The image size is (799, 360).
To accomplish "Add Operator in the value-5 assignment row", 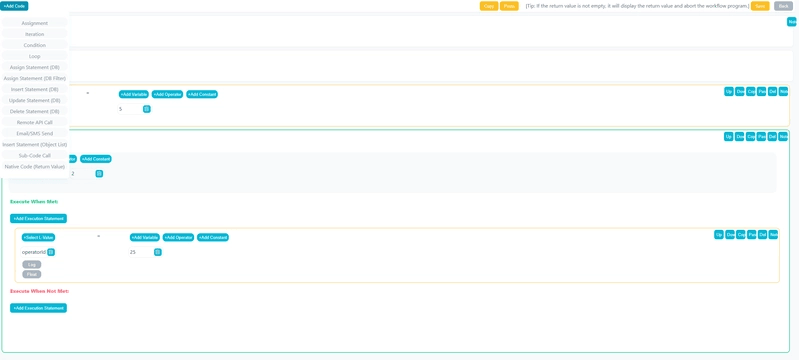I will (167, 94).
